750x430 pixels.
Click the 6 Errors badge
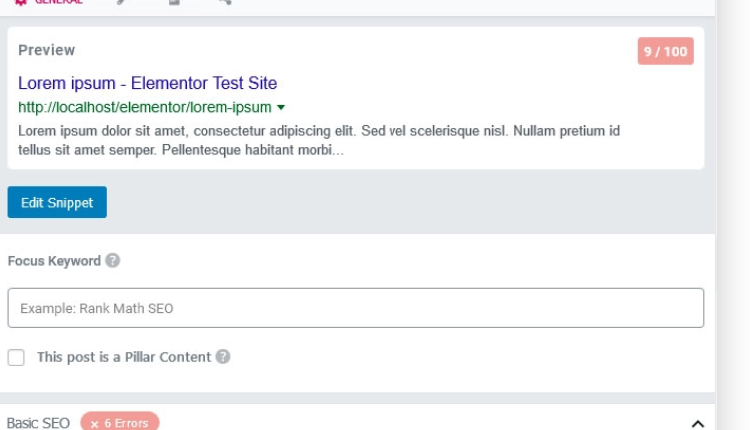(119, 423)
